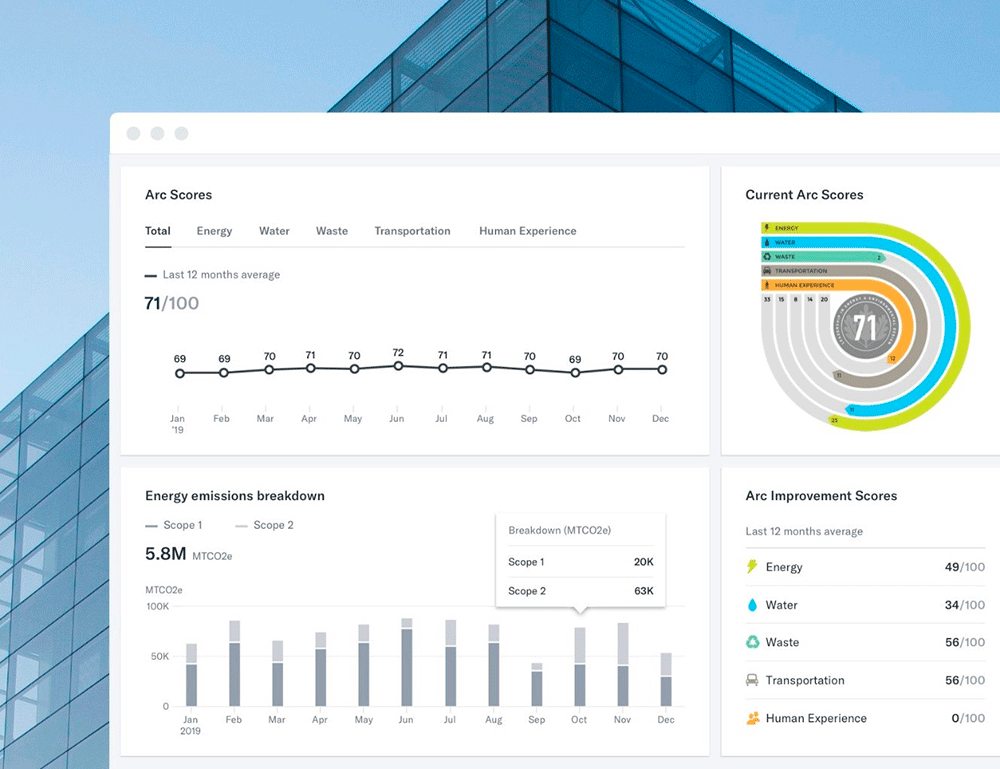Switch to the Energy tab
This screenshot has height=769, width=1000.
click(x=214, y=231)
